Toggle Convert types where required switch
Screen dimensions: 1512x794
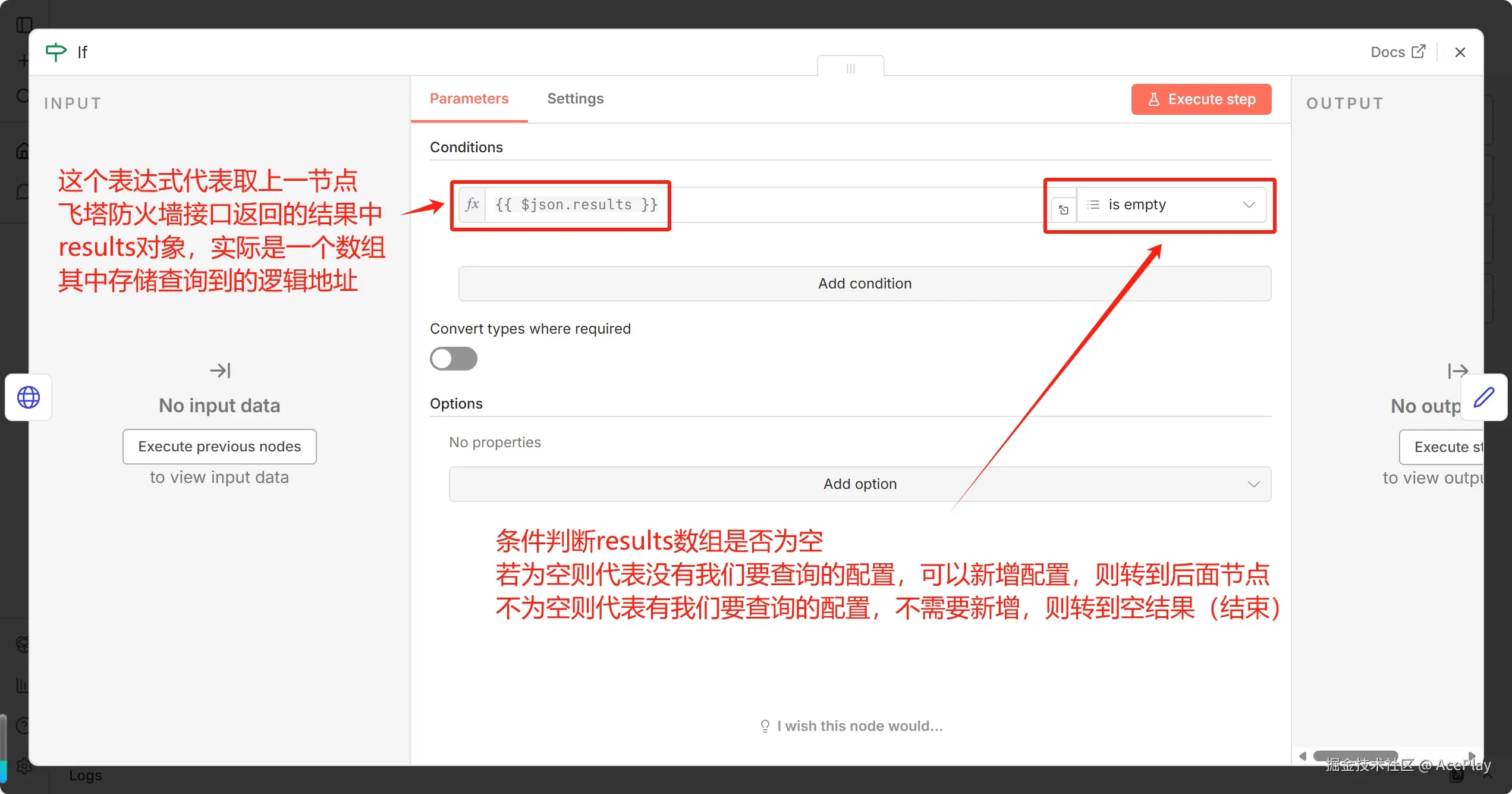[454, 359]
